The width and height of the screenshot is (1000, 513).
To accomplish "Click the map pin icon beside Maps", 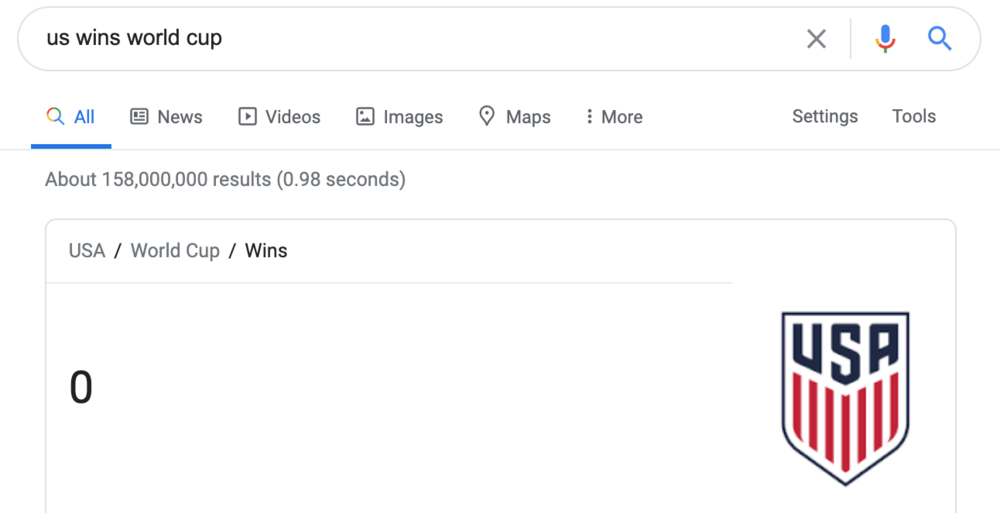I will click(x=487, y=117).
